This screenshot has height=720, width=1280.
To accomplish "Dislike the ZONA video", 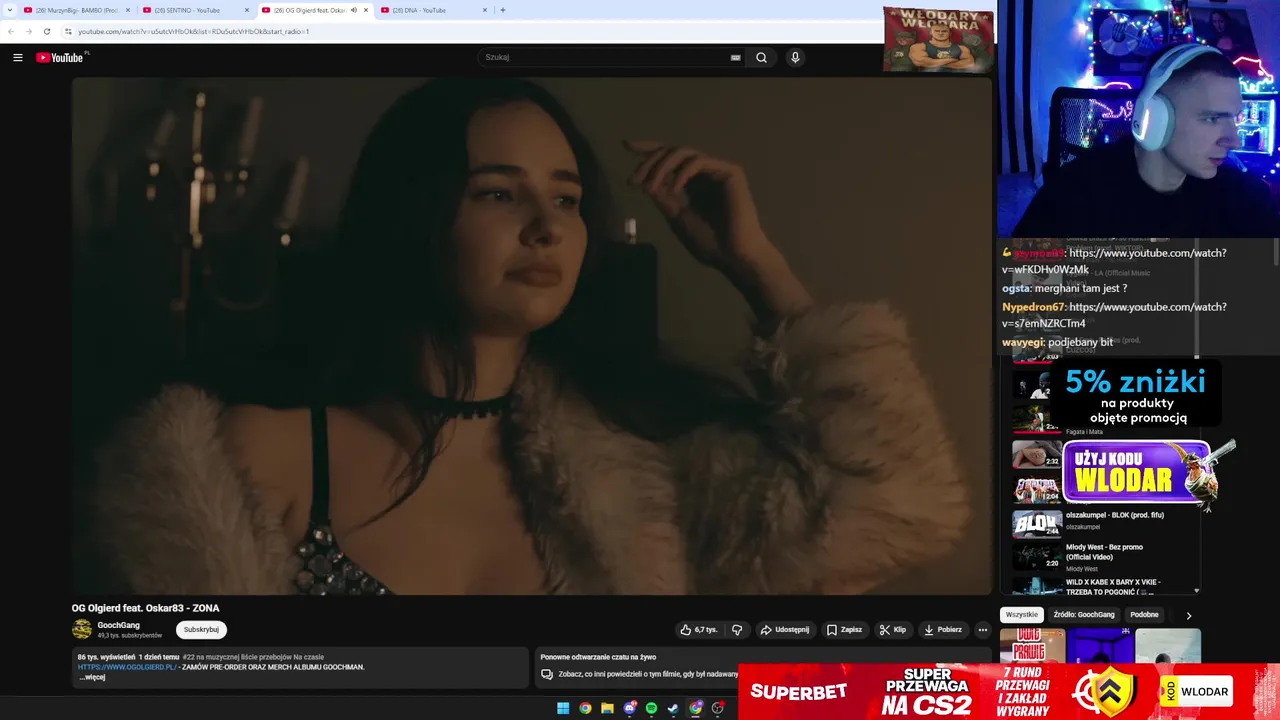I will tap(737, 630).
